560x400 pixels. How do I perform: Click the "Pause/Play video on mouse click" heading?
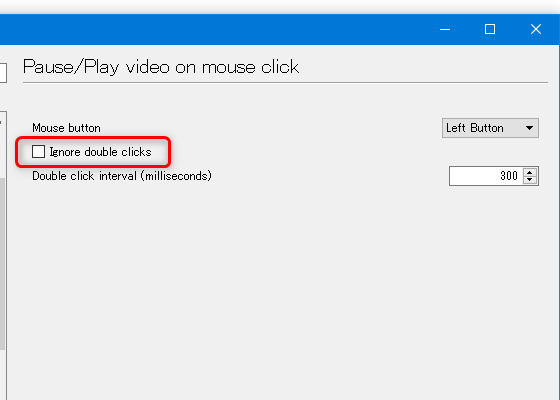click(161, 67)
